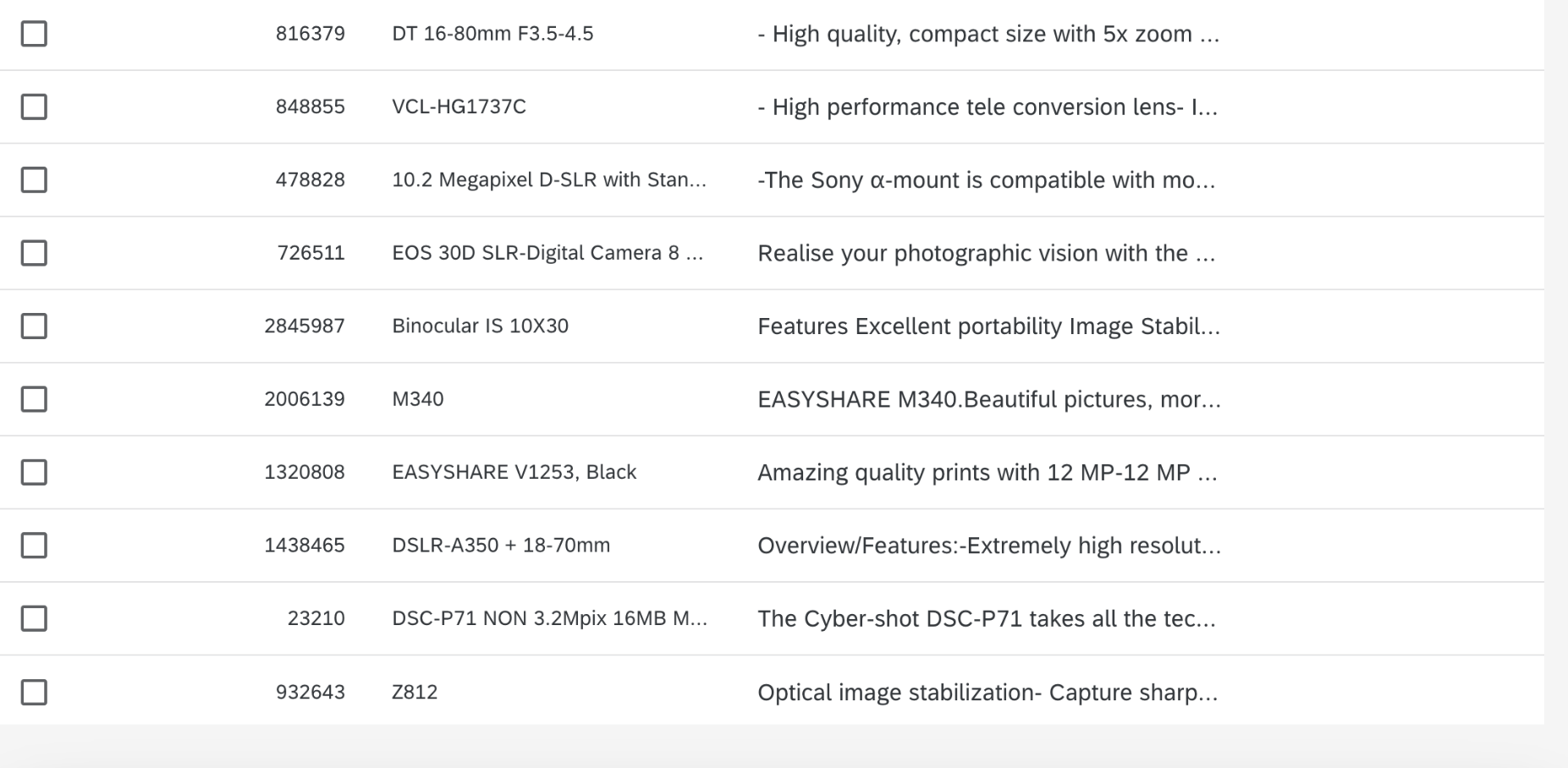Enable checkbox for EOS 30D SLR-Digital Camera
Screen dimensions: 1568x768
coord(33,252)
